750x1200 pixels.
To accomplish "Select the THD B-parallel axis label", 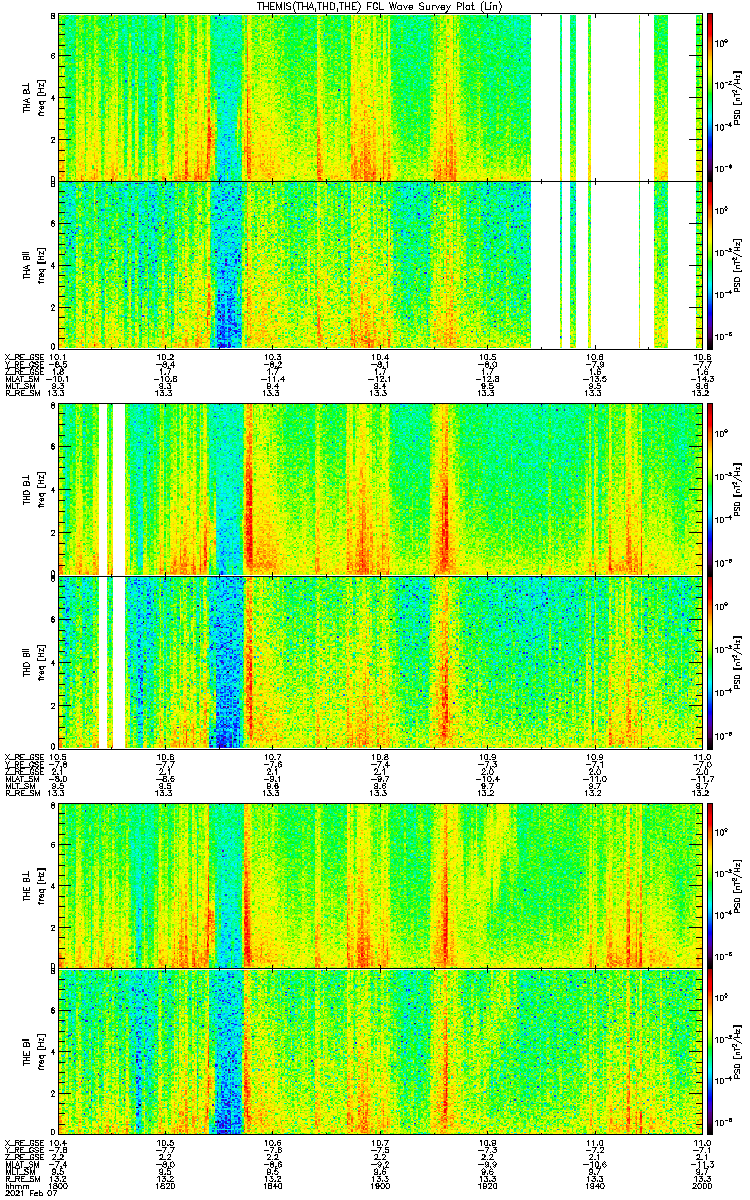I will click(28, 661).
